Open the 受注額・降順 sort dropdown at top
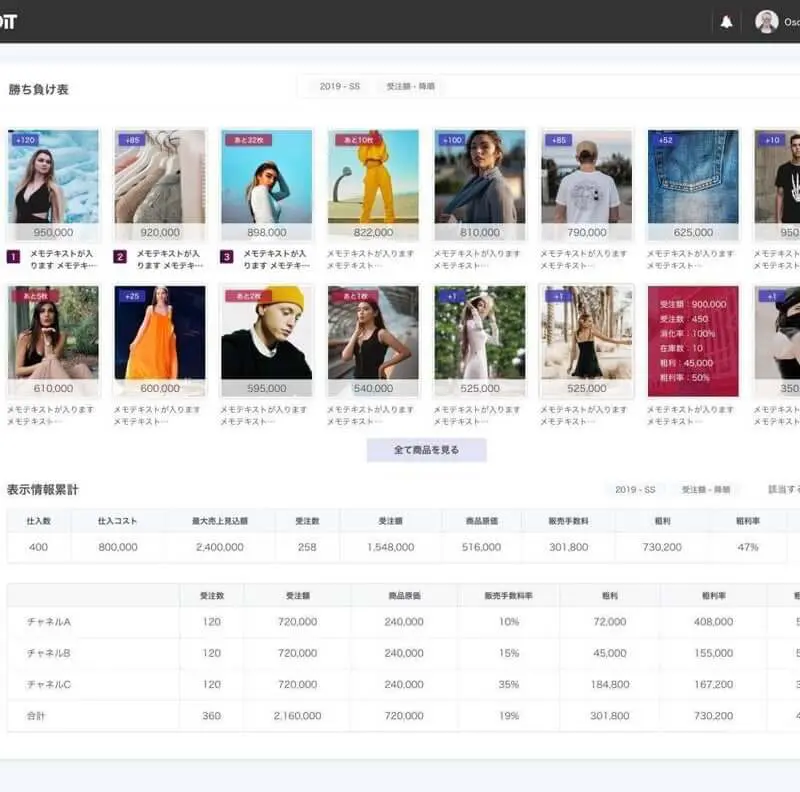Viewport: 800px width, 792px height. 411,86
